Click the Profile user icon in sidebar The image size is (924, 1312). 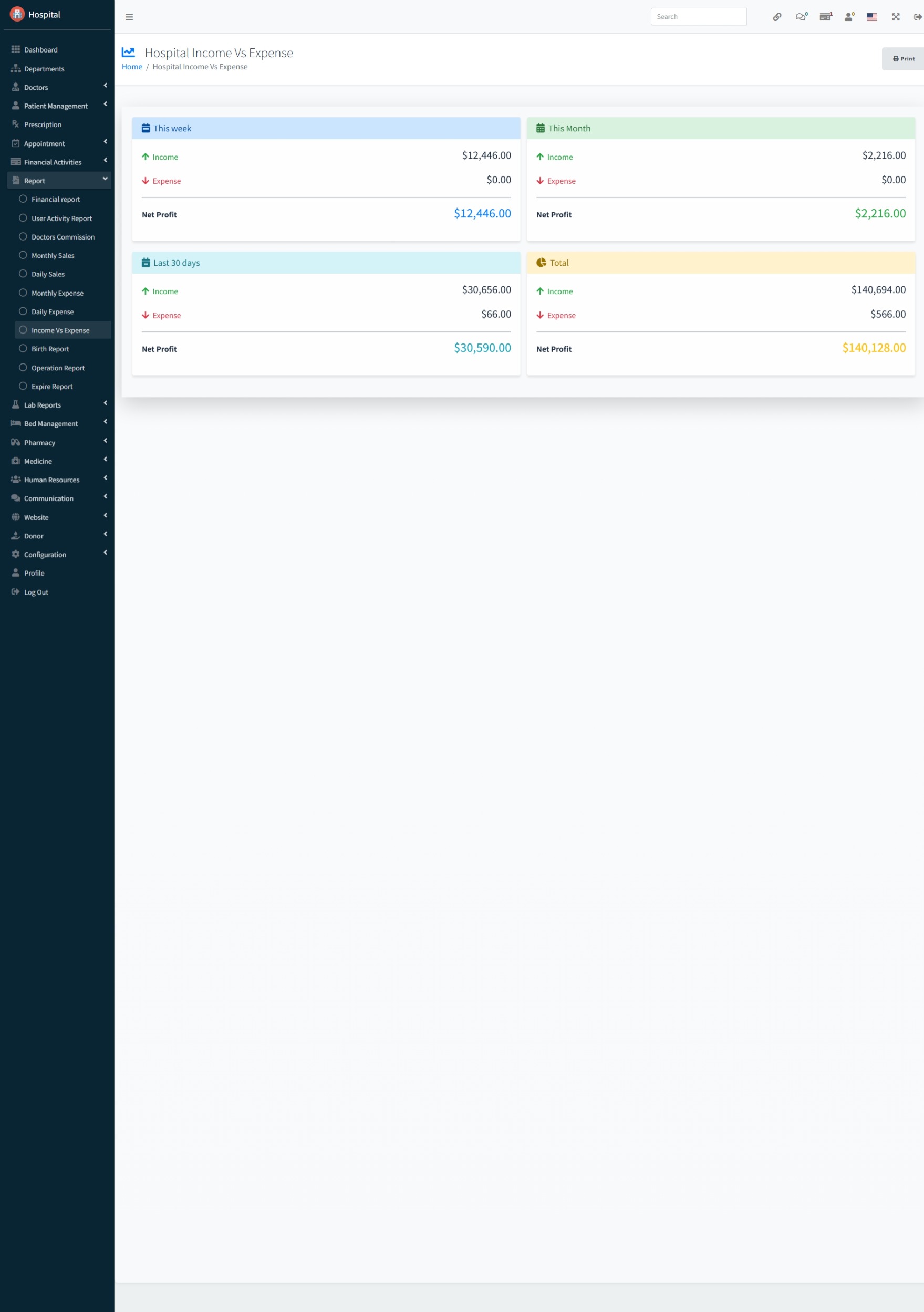[15, 572]
